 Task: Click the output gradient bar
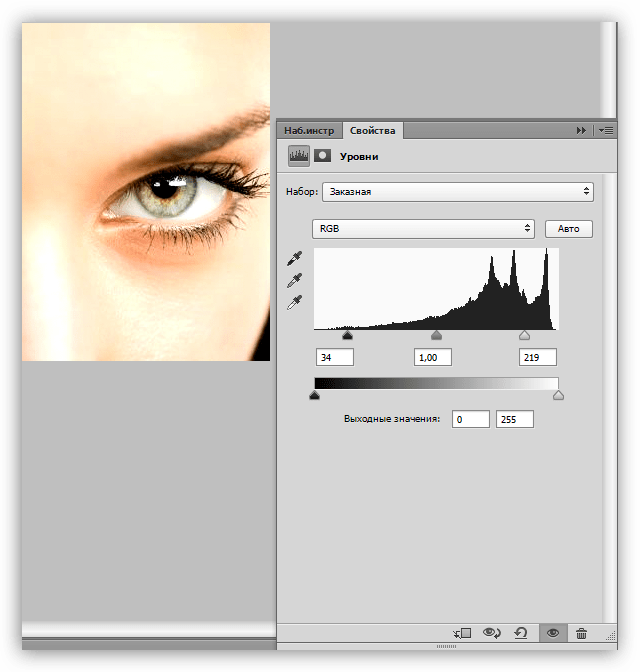point(436,383)
